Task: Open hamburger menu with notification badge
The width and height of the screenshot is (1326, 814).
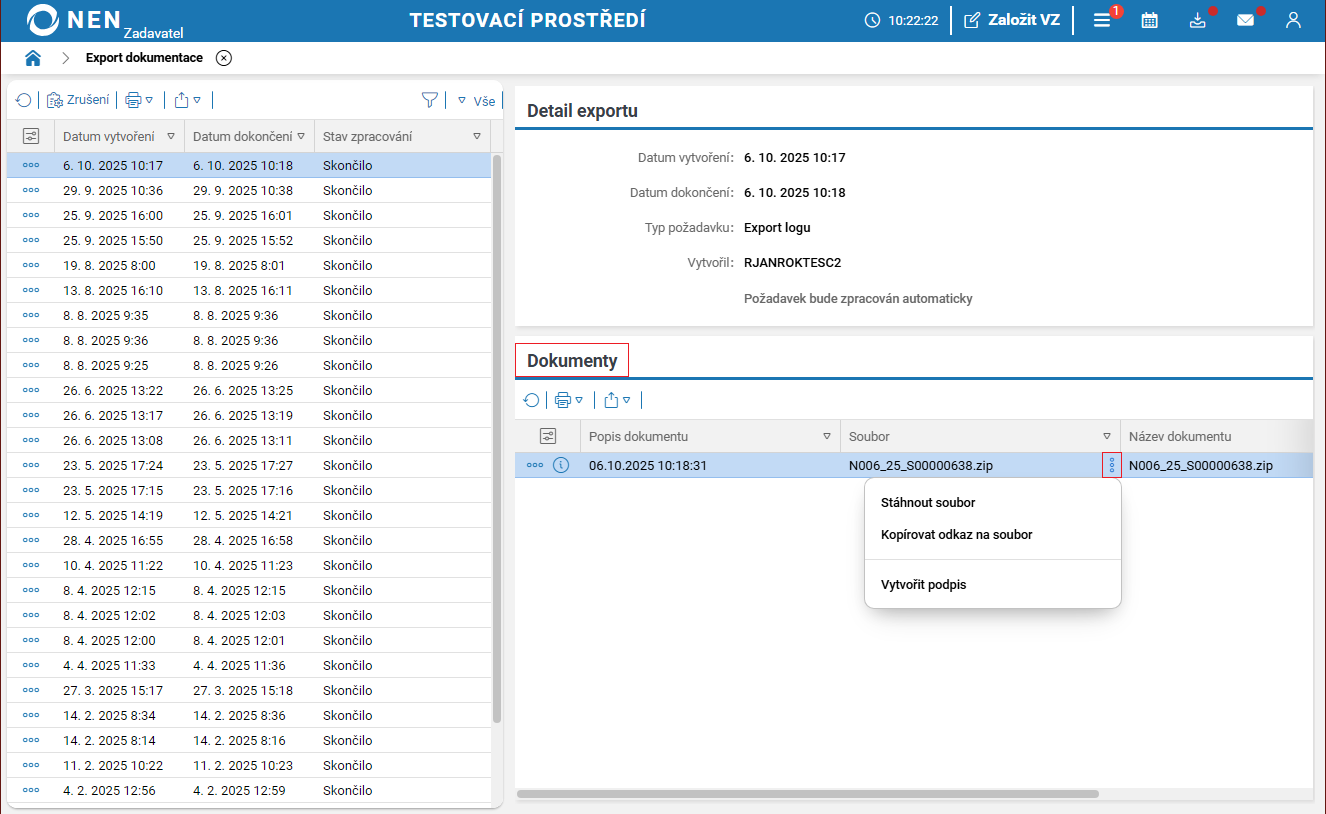Action: click(1102, 20)
